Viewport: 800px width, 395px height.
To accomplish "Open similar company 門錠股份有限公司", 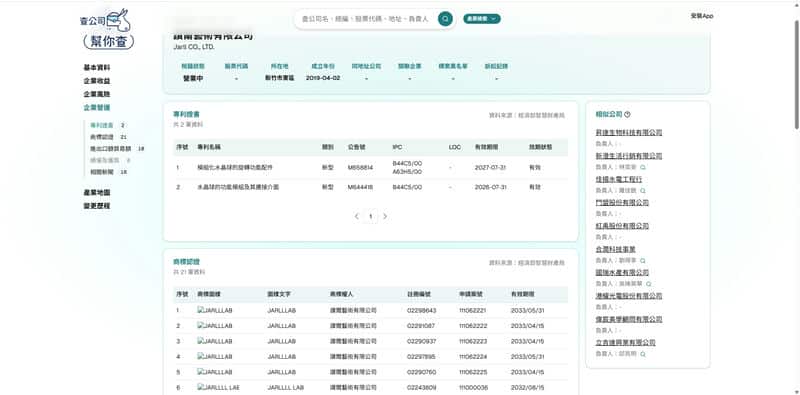I will point(622,203).
